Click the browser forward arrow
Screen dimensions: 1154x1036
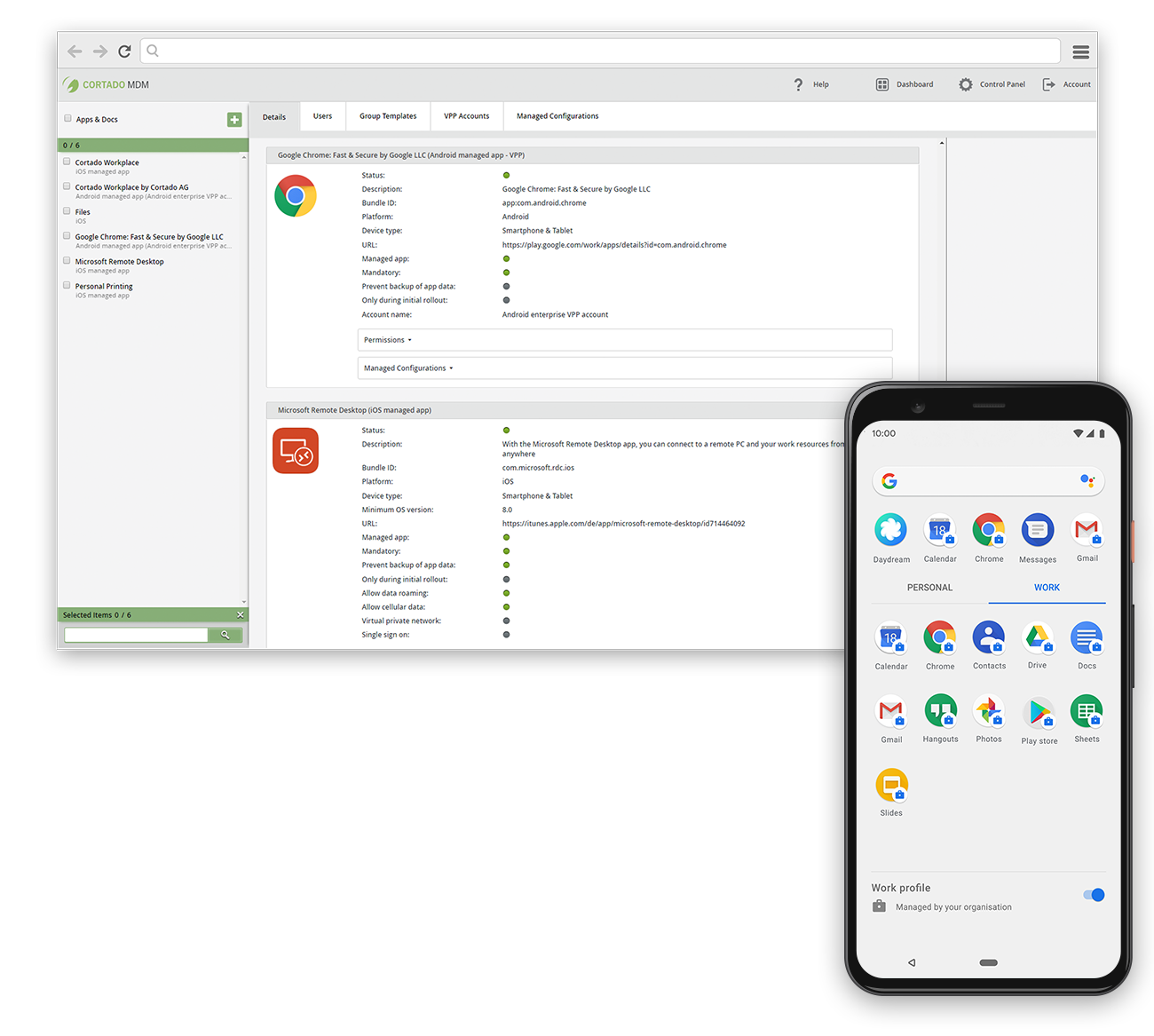tap(100, 51)
